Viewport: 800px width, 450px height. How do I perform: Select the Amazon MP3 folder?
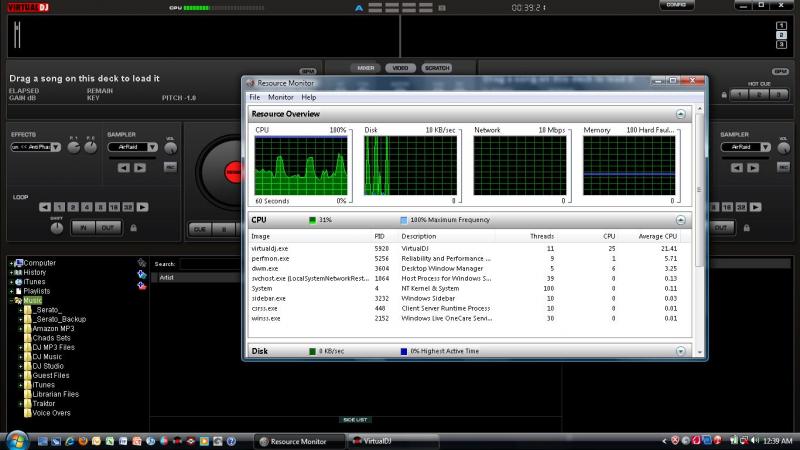coord(53,329)
